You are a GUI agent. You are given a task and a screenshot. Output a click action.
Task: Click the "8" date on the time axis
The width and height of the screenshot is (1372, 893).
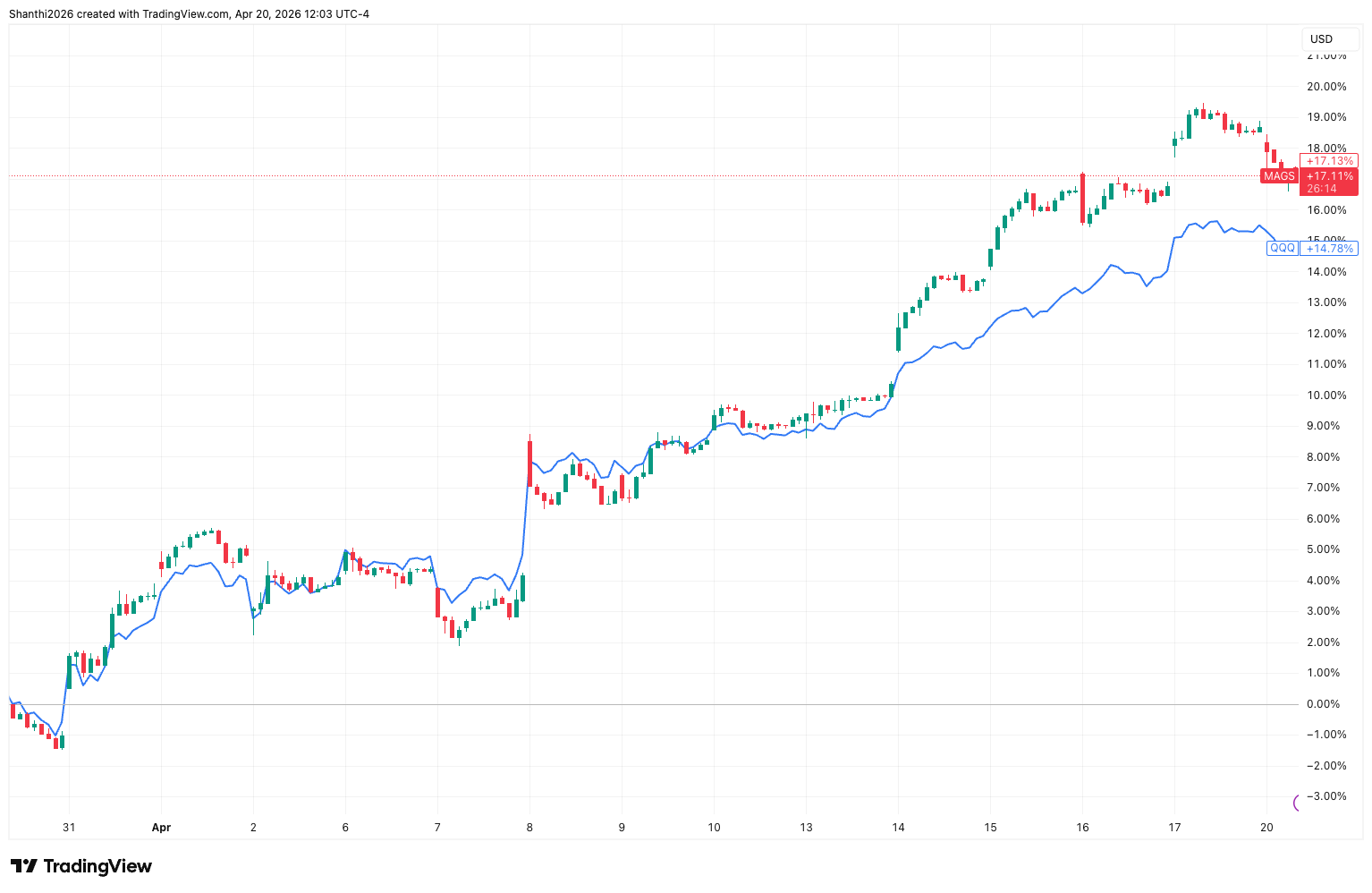click(529, 828)
